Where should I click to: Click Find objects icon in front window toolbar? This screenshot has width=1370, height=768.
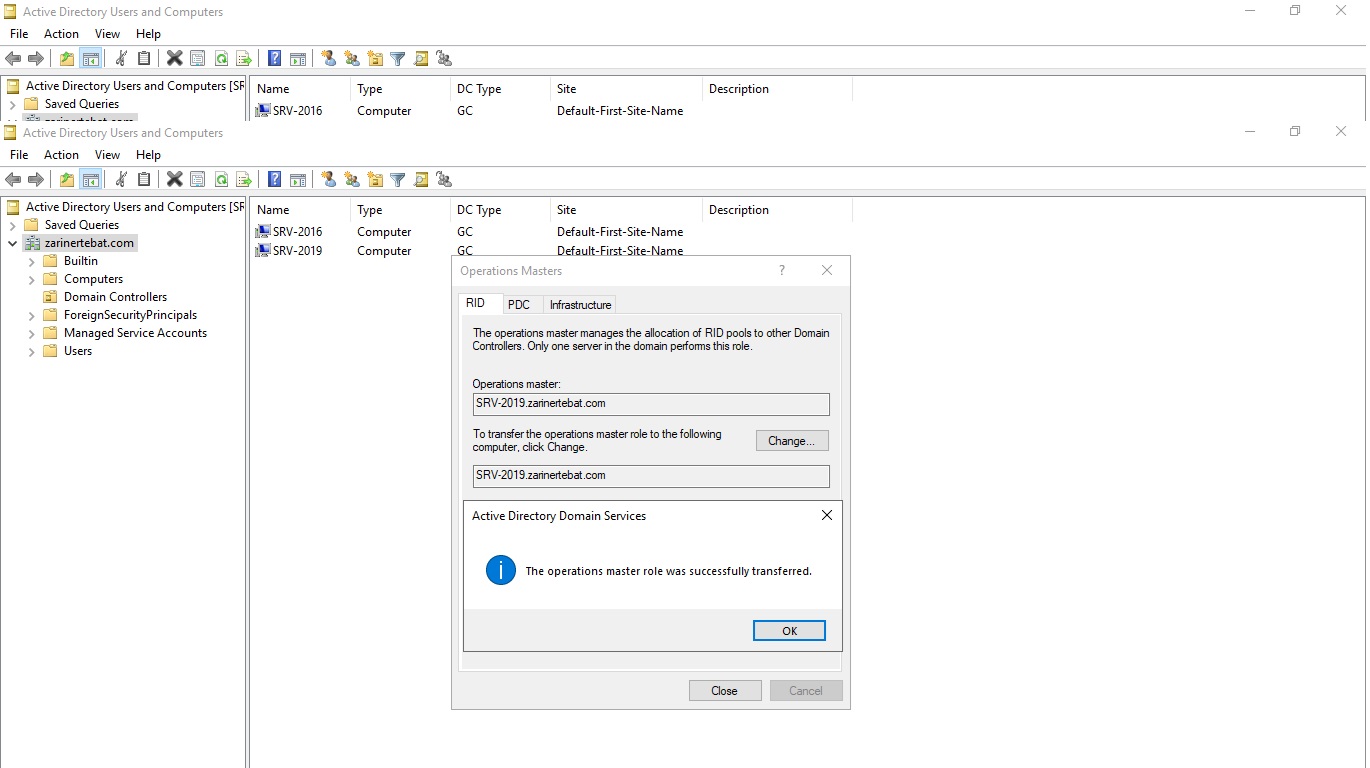click(x=421, y=180)
